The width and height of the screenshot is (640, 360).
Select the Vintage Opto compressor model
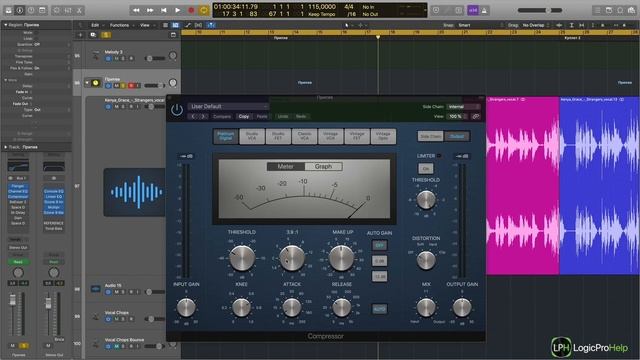[x=383, y=136]
